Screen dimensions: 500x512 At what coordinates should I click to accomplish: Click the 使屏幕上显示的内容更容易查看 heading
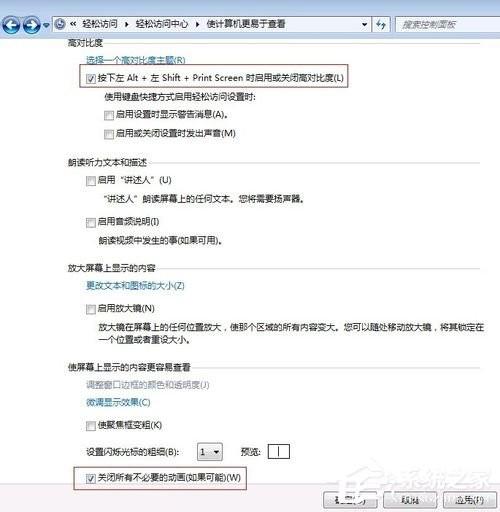tap(129, 367)
